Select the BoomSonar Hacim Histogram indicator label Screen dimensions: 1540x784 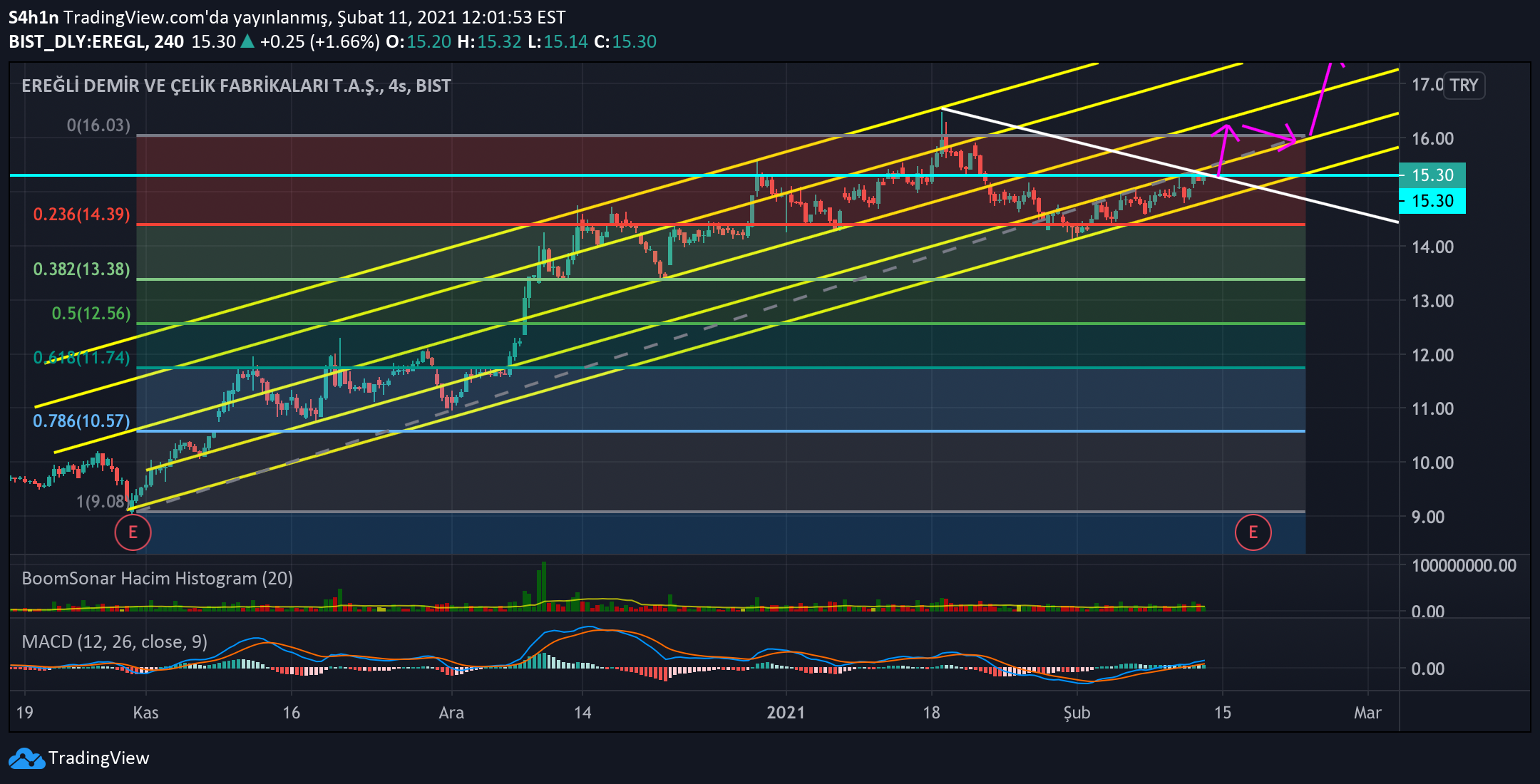[157, 578]
